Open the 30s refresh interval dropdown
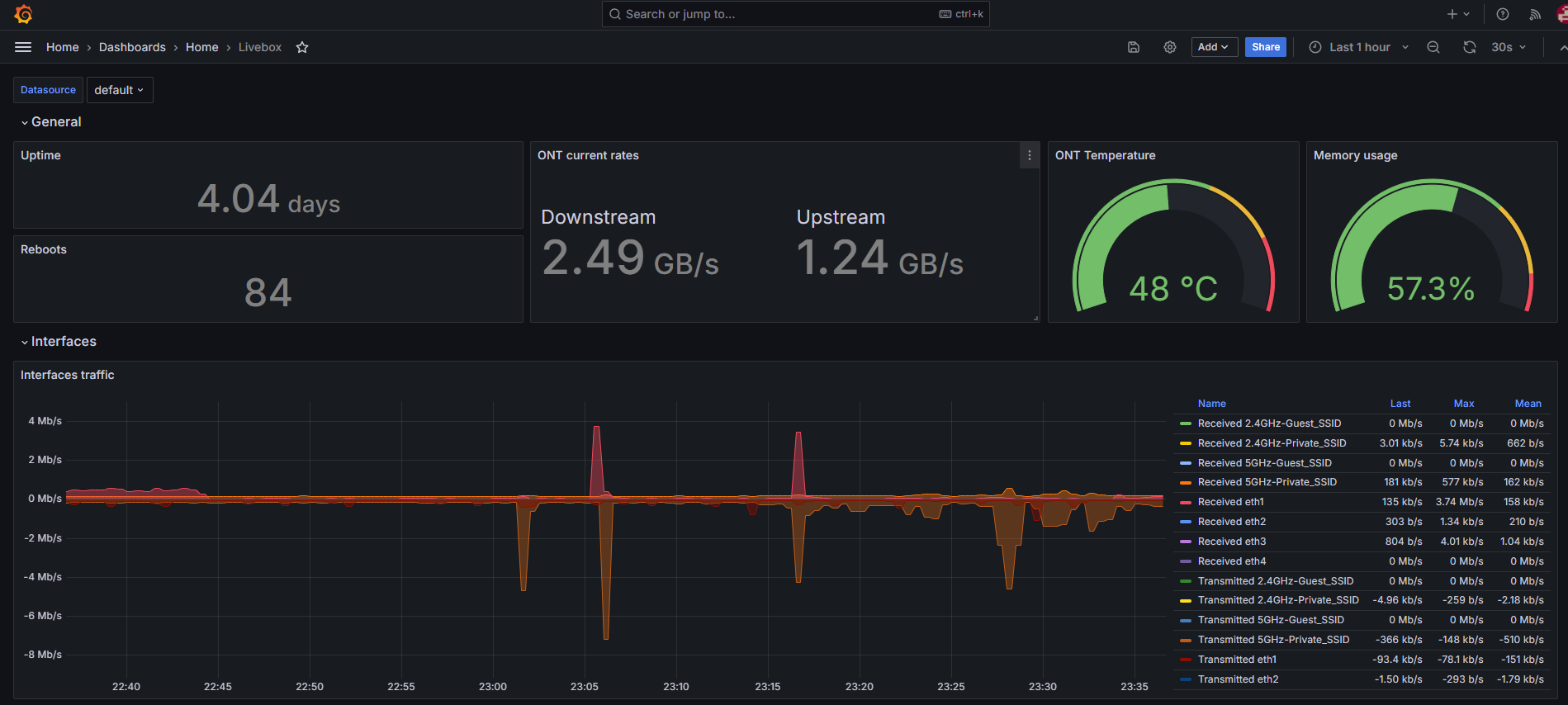 coord(1509,47)
